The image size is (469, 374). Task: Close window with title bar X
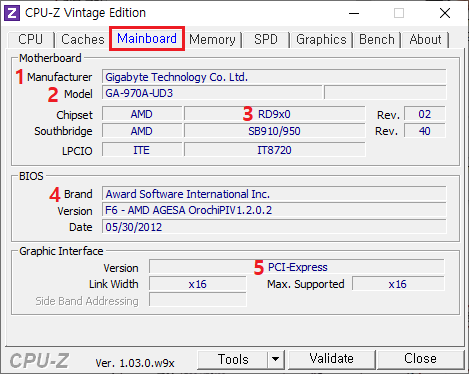click(445, 13)
